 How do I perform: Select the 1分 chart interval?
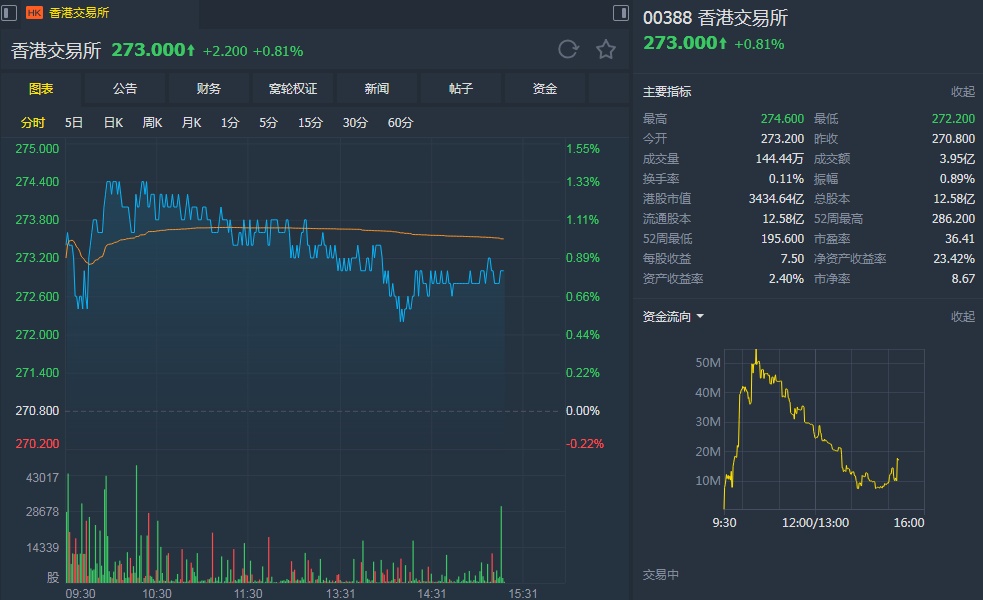[230, 122]
